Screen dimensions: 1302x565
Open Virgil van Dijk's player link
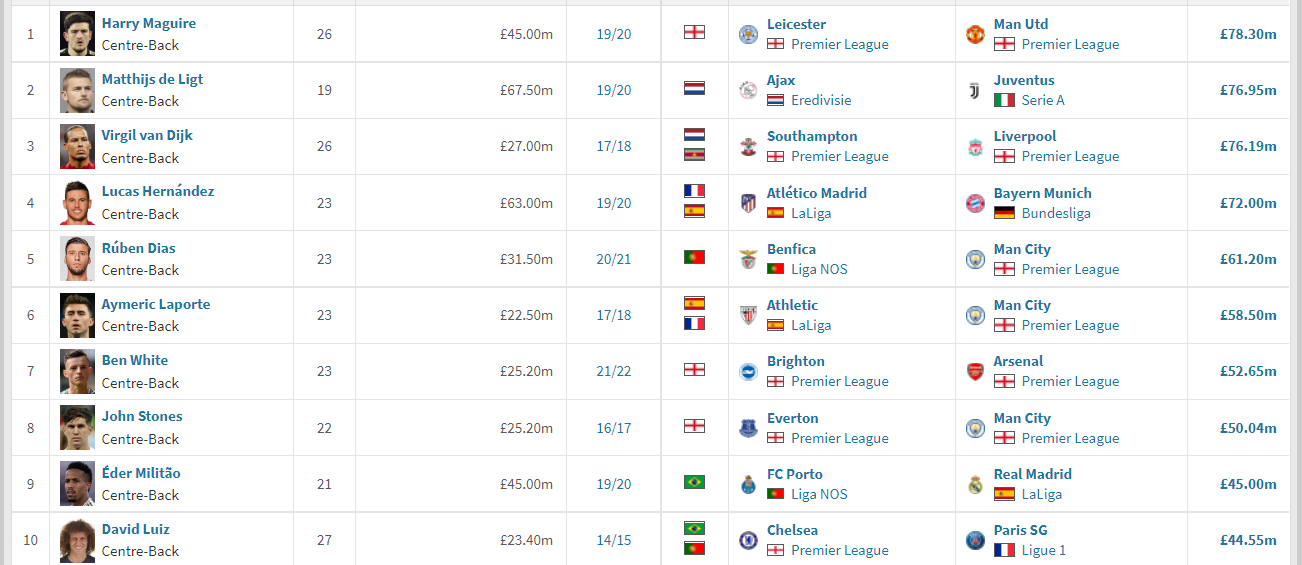tap(147, 136)
